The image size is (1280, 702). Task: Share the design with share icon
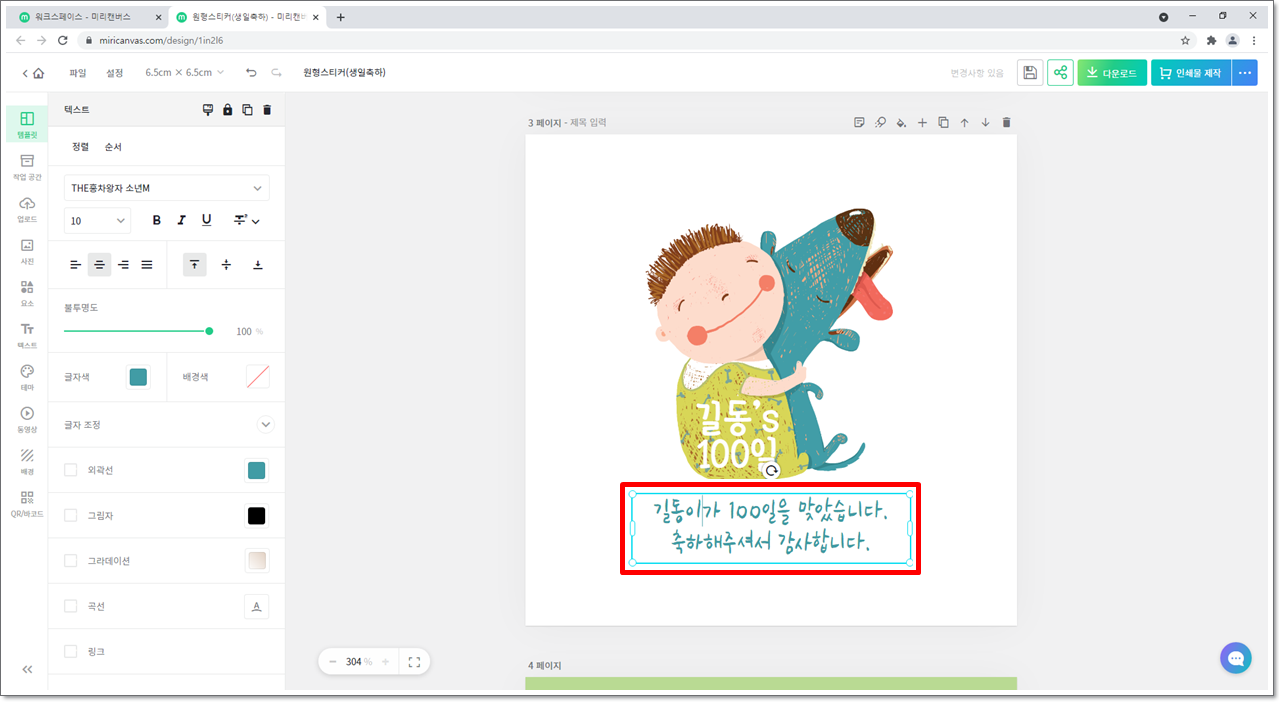point(1060,73)
